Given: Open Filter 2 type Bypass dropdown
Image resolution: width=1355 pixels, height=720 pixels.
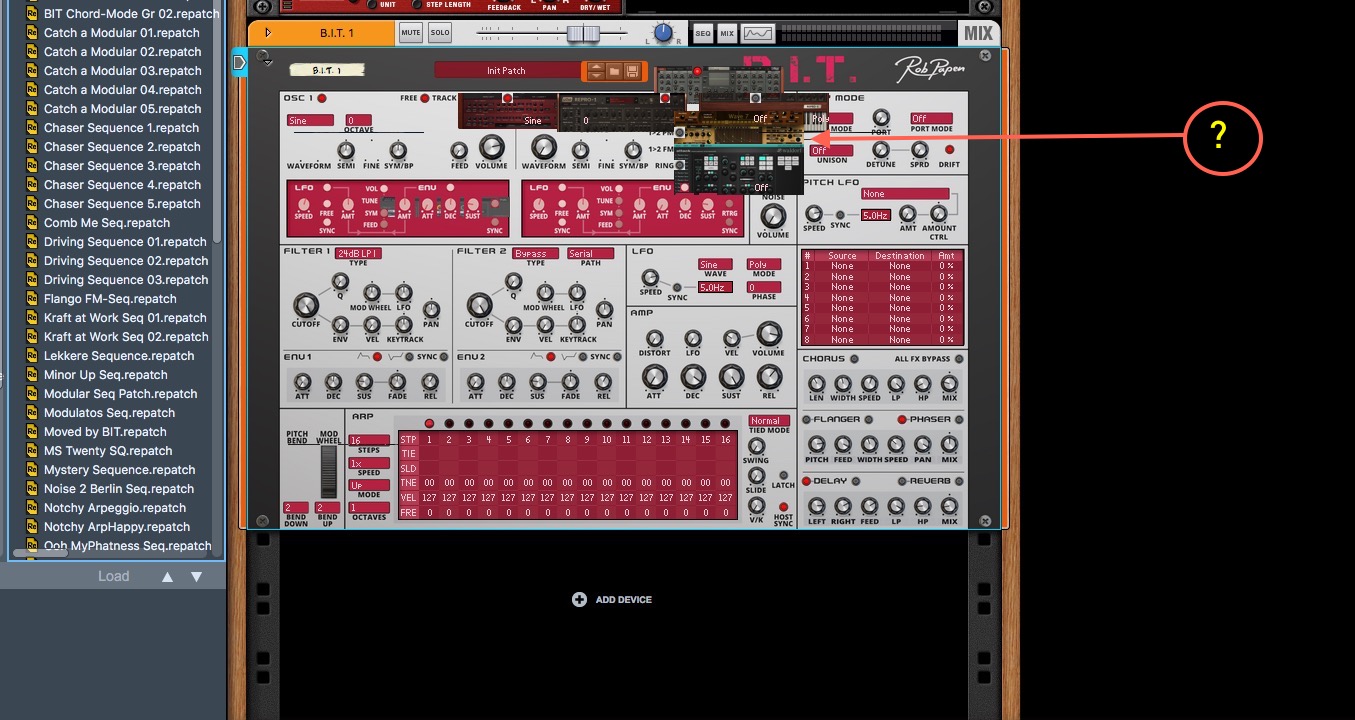Looking at the screenshot, I should tap(536, 254).
